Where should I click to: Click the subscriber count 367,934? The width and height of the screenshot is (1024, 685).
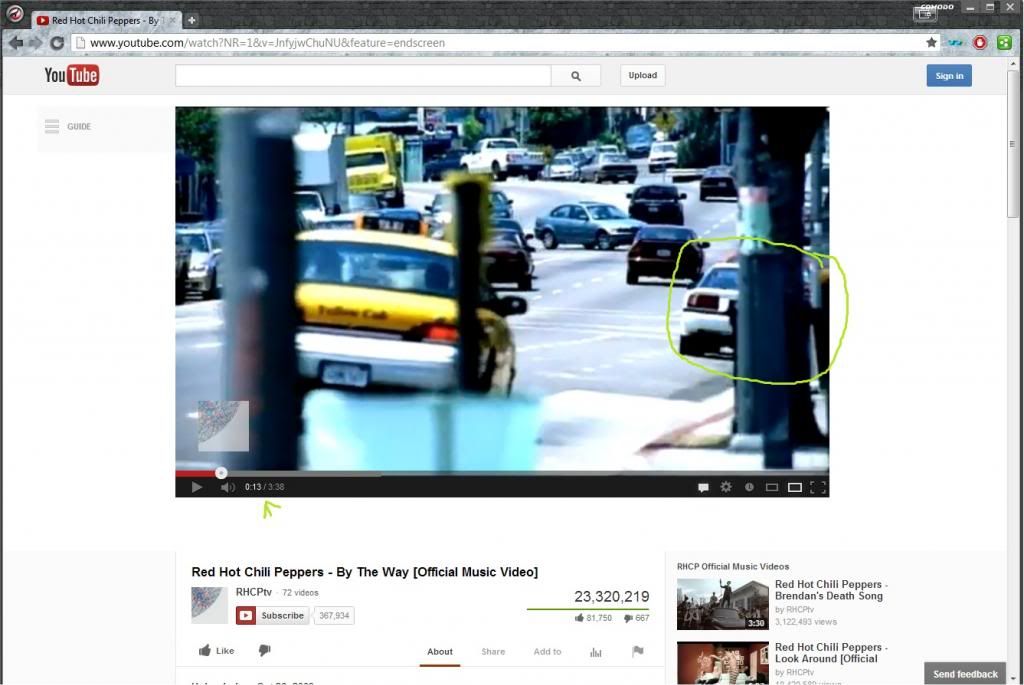pyautogui.click(x=334, y=616)
